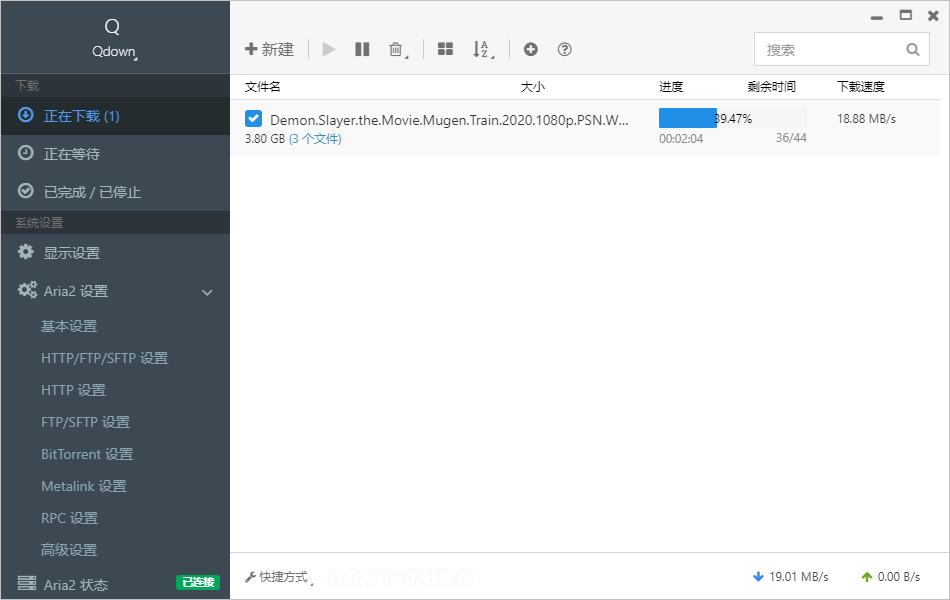The image size is (950, 600).
Task: Uncheck the Demon.Slayer download checkbox
Action: (x=253, y=119)
